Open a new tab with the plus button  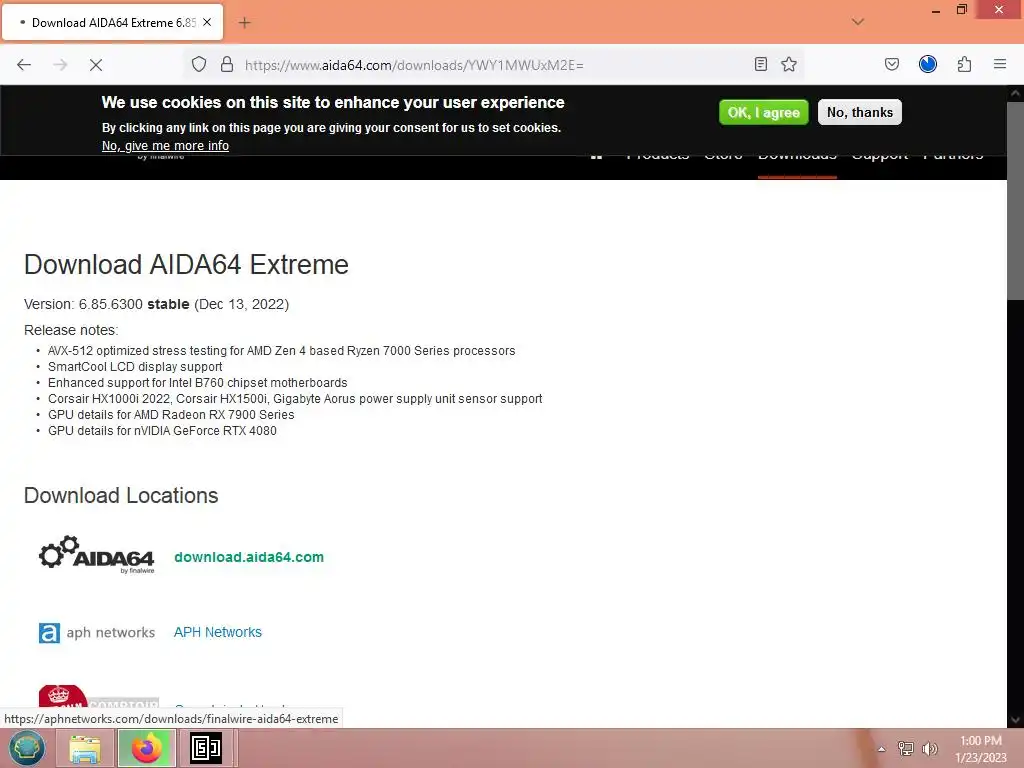244,23
